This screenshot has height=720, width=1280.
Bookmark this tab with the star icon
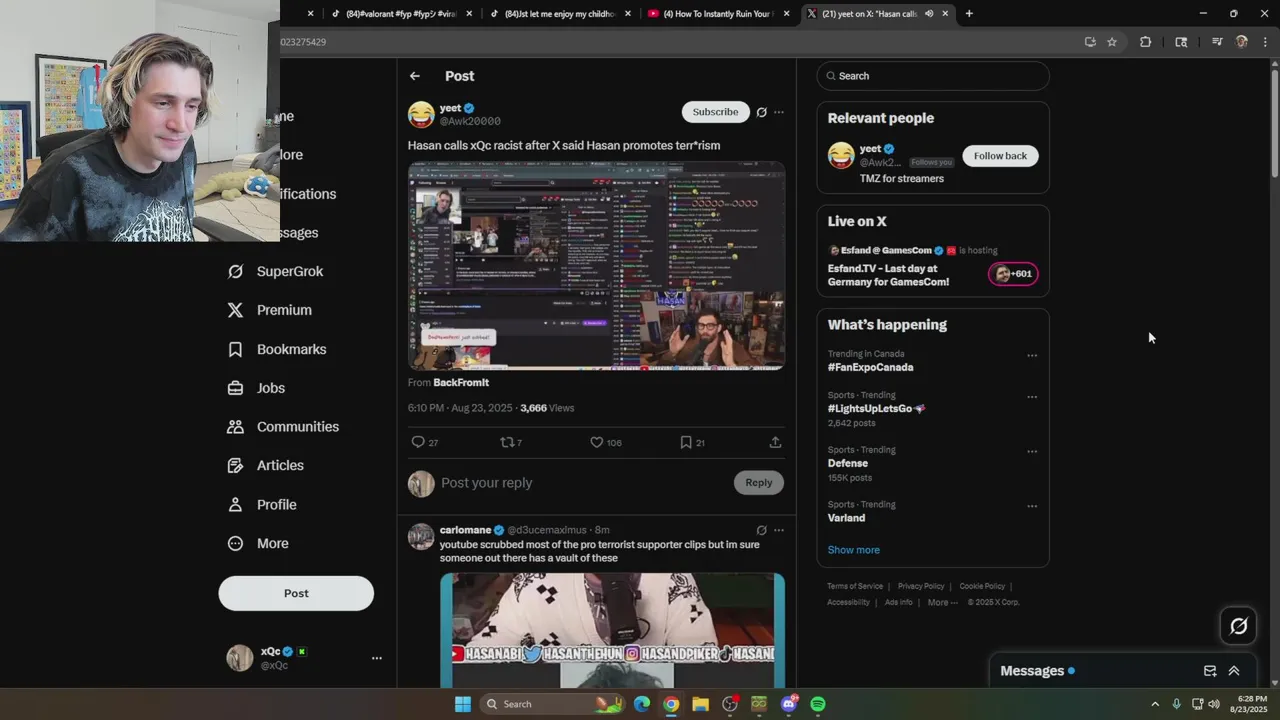(x=1112, y=42)
